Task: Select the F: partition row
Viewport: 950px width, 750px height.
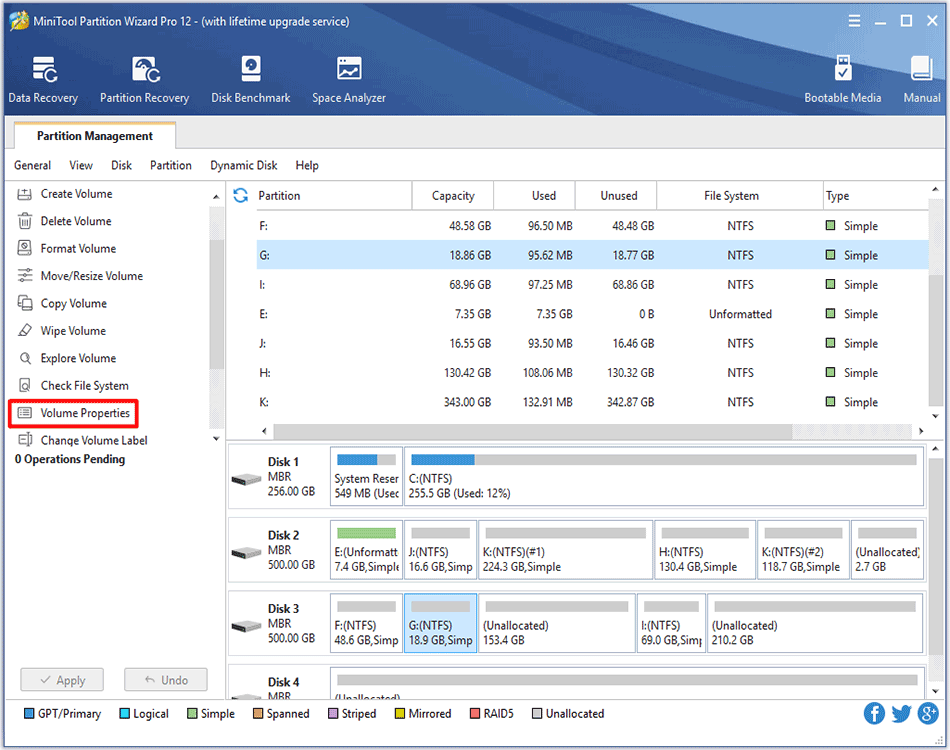Action: 593,226
